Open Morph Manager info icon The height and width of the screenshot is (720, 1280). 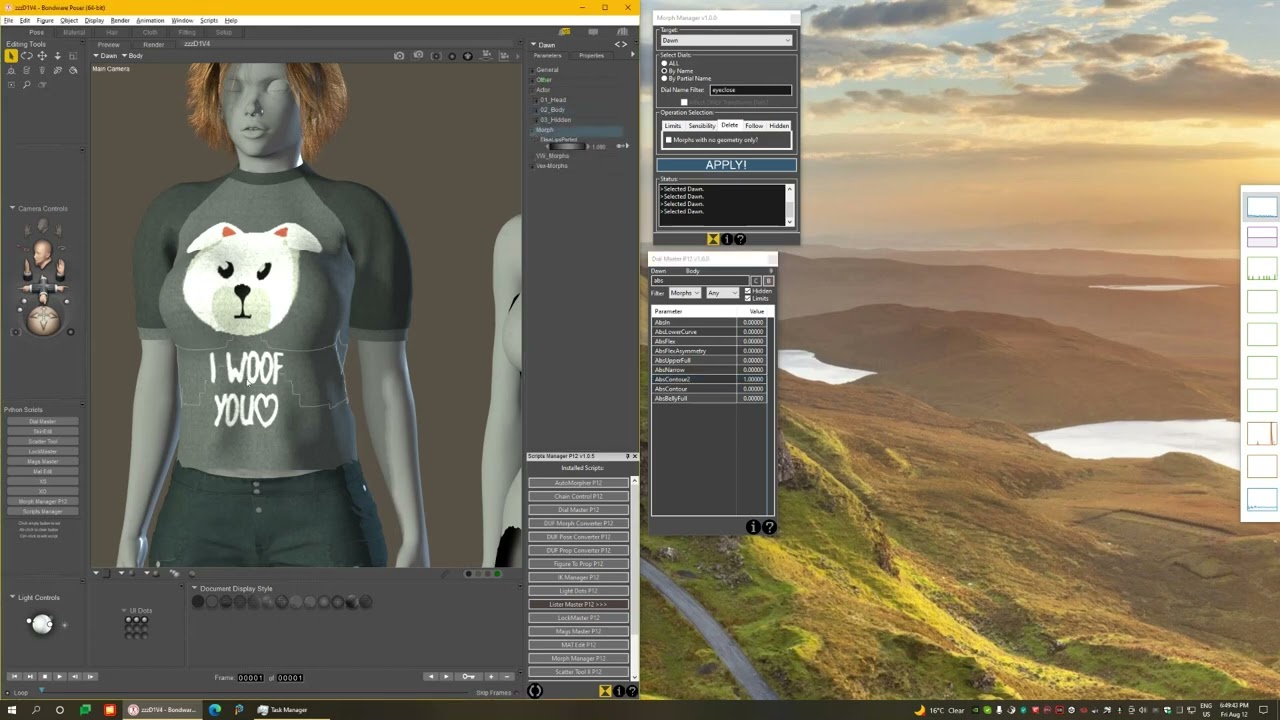tap(727, 239)
